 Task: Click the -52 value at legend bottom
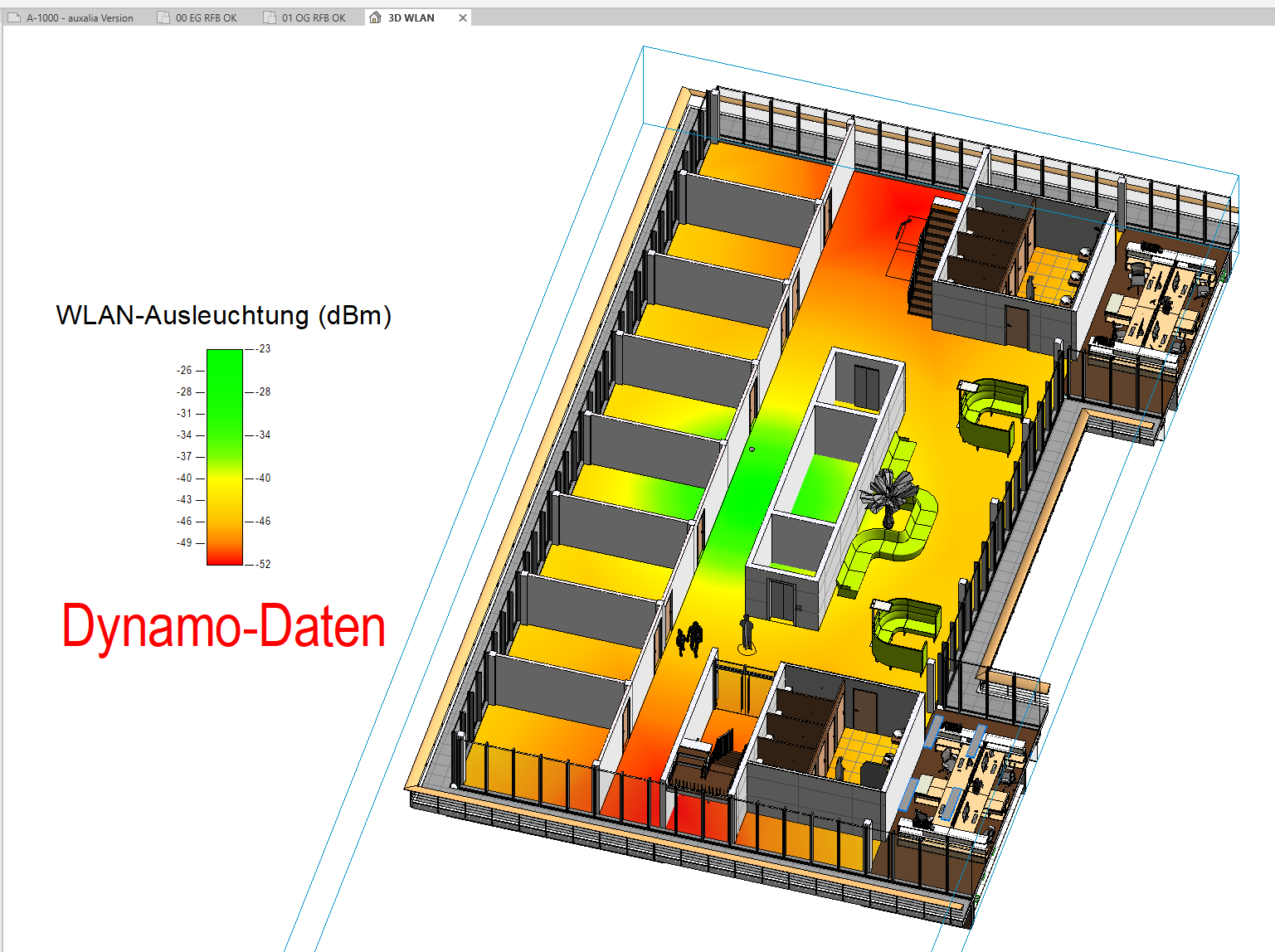[264, 564]
